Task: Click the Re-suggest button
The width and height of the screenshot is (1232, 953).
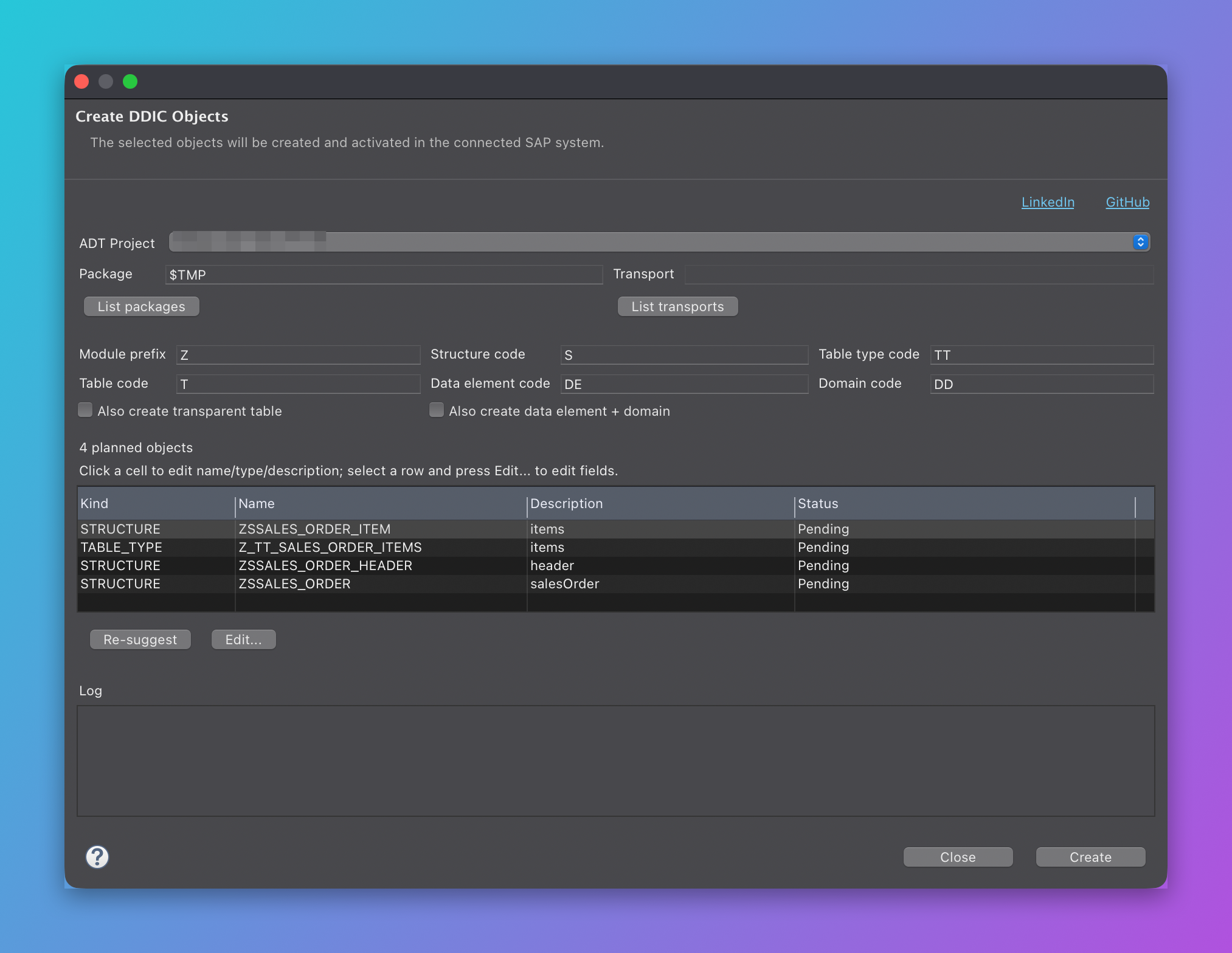Action: [140, 639]
